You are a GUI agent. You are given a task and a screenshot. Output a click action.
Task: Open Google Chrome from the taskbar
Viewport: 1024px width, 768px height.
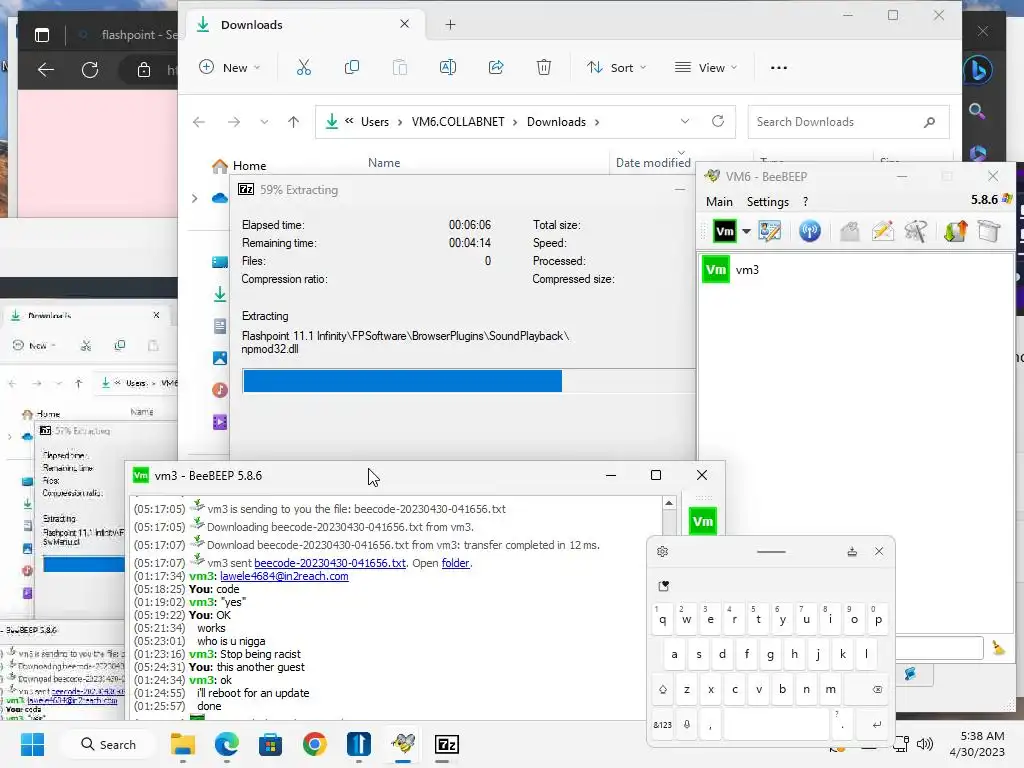pos(315,744)
